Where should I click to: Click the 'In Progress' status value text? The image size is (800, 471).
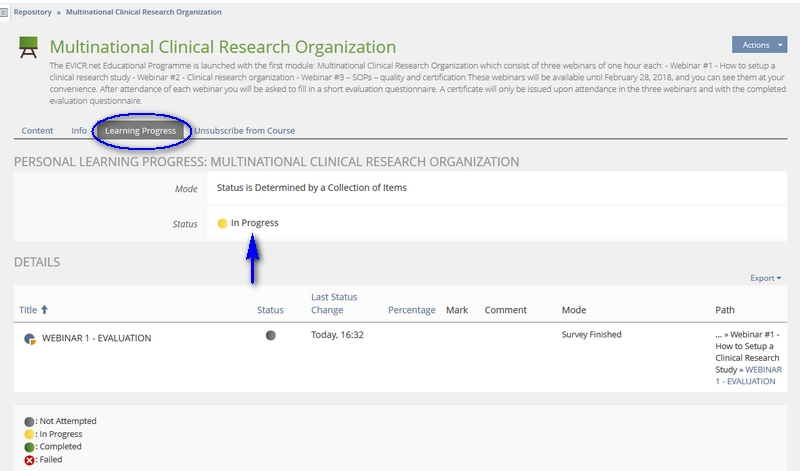[255, 223]
